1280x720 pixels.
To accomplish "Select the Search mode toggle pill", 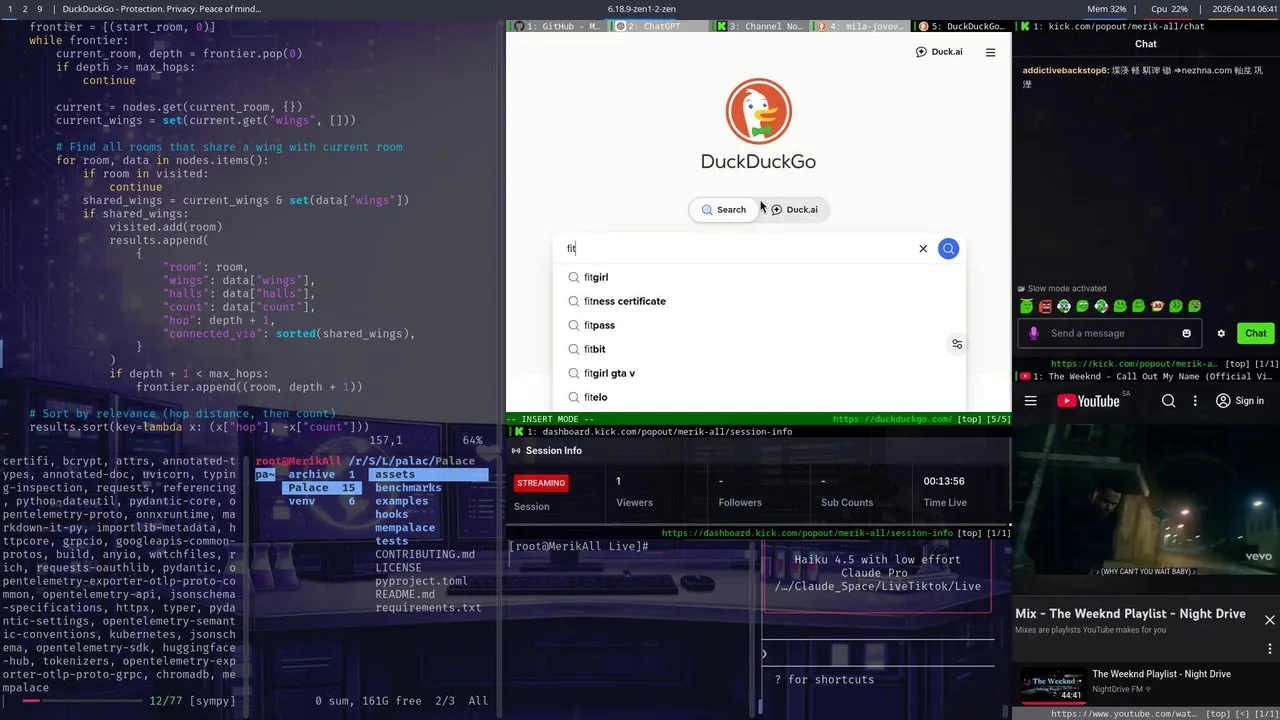I will 723,210.
